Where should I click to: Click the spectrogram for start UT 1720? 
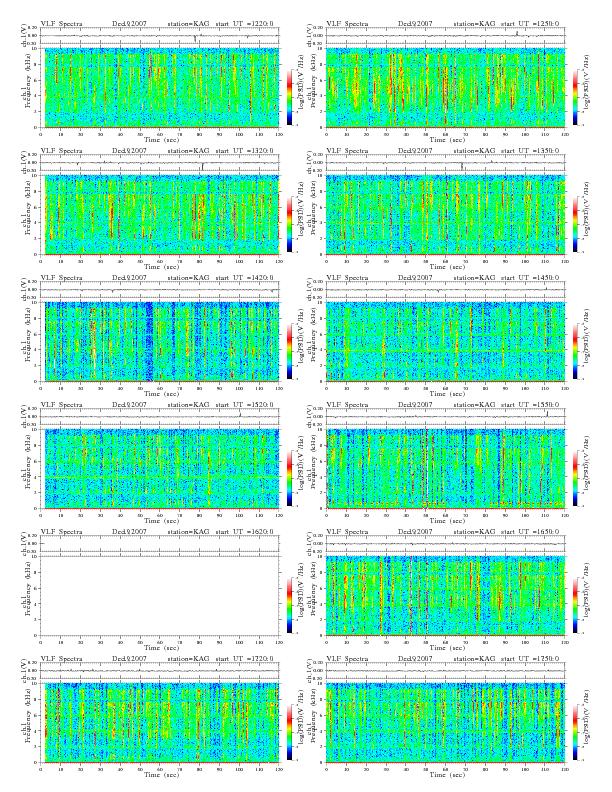pyautogui.click(x=162, y=723)
